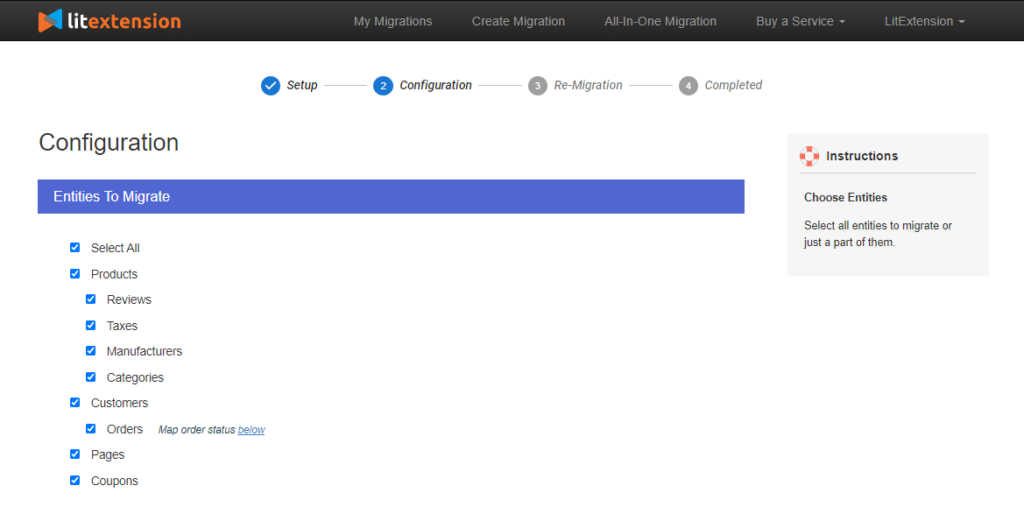Deselect the Coupons checkbox
The height and width of the screenshot is (514, 1024).
click(75, 480)
